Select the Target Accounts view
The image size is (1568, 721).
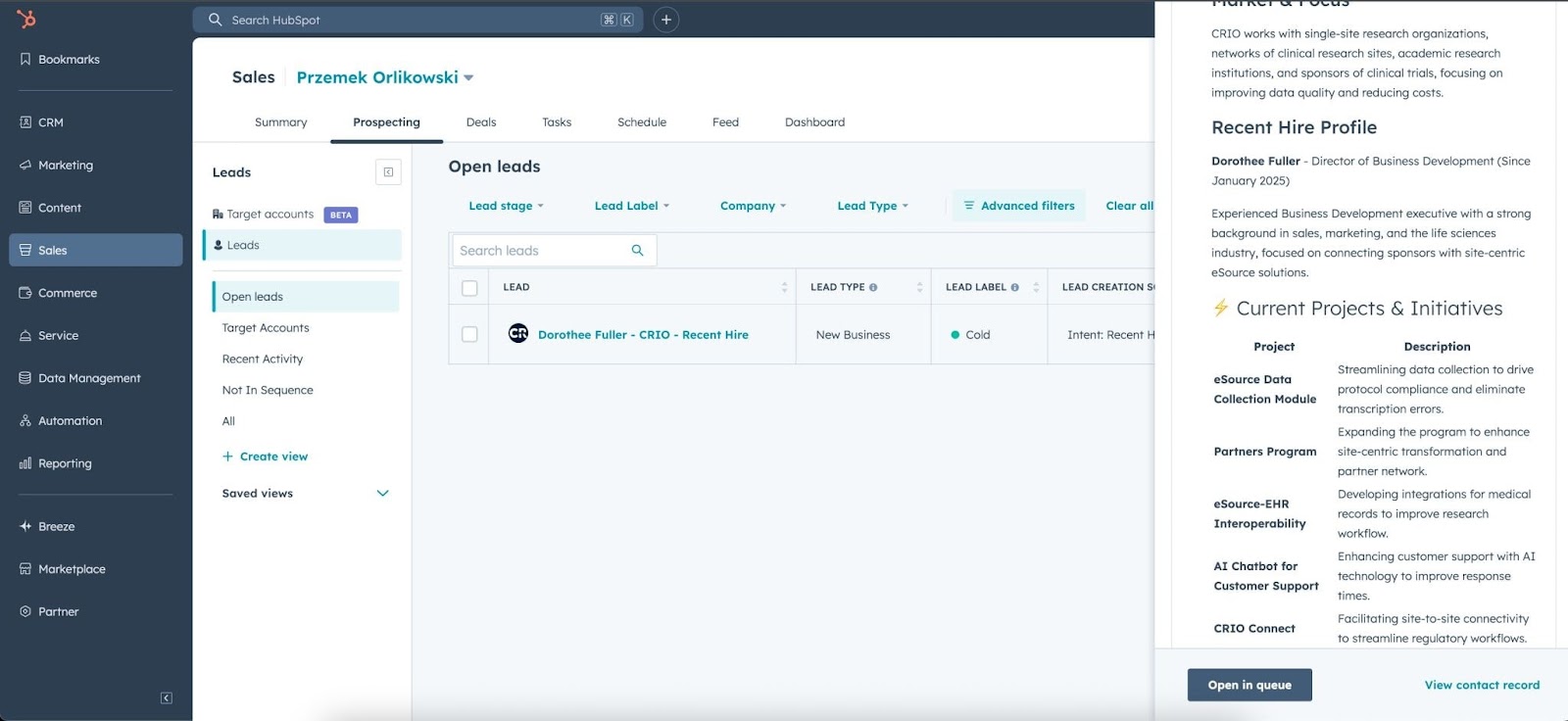pyautogui.click(x=266, y=328)
